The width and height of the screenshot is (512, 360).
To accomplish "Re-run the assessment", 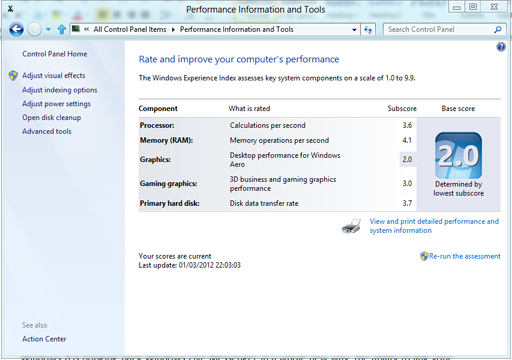I will click(x=465, y=256).
